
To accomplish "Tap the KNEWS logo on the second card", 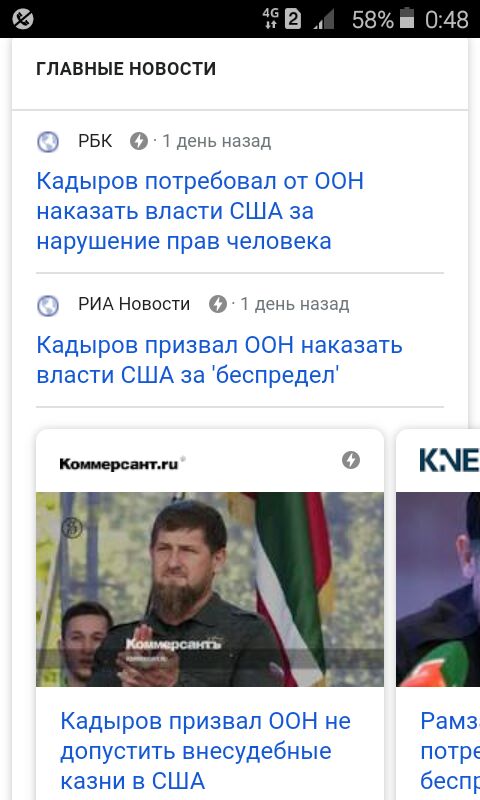I will [449, 460].
